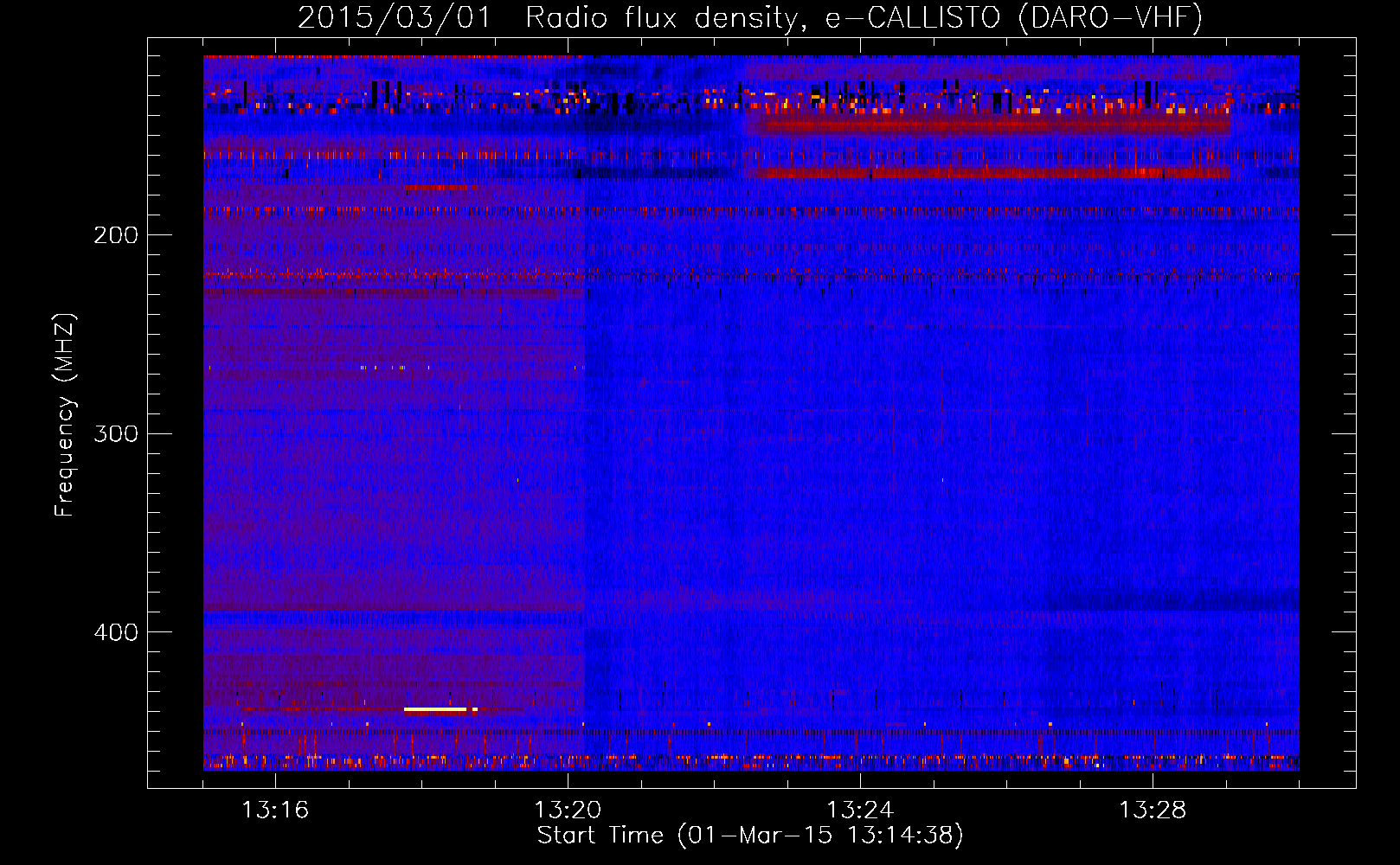The width and height of the screenshot is (1400, 865).
Task: Click the 400 frequency tick label
Action: [x=116, y=632]
